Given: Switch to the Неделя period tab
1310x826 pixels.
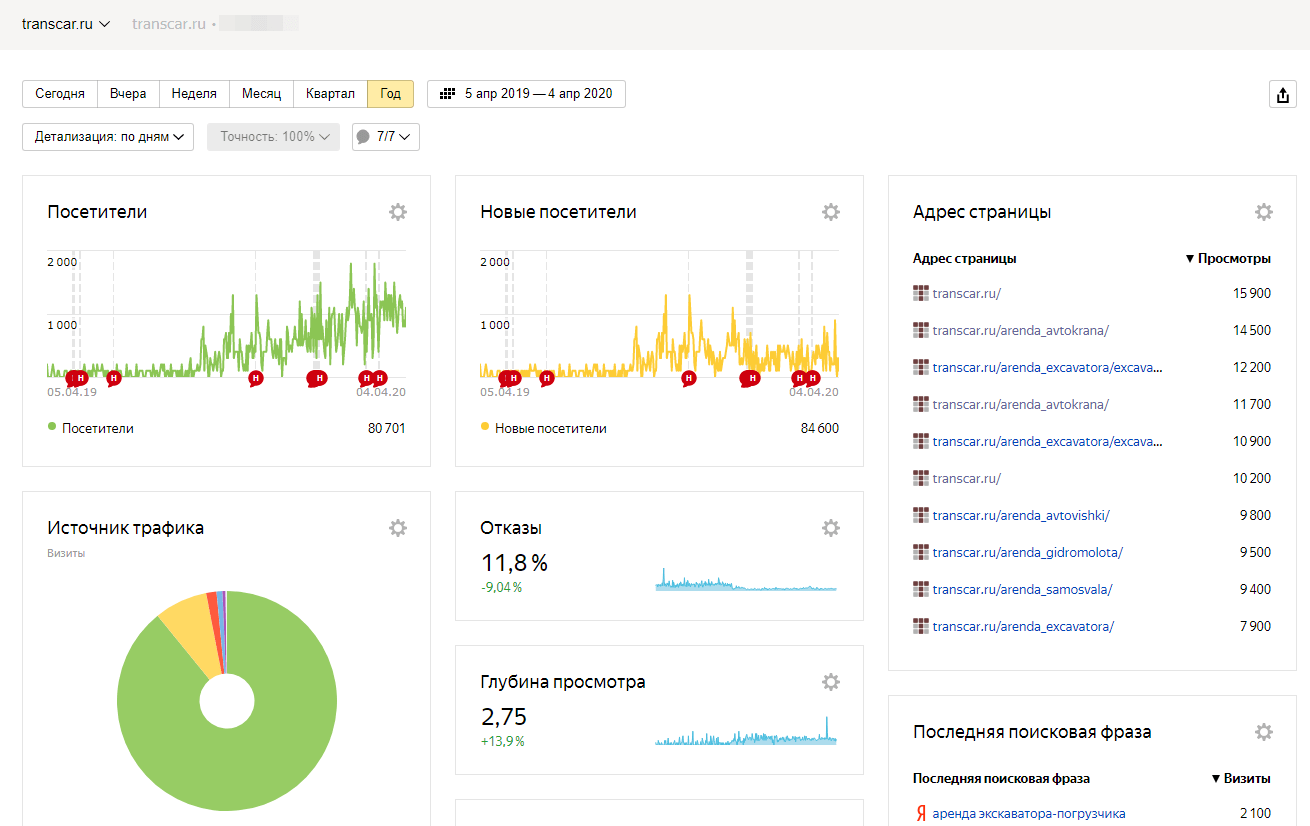Looking at the screenshot, I should click(x=194, y=94).
